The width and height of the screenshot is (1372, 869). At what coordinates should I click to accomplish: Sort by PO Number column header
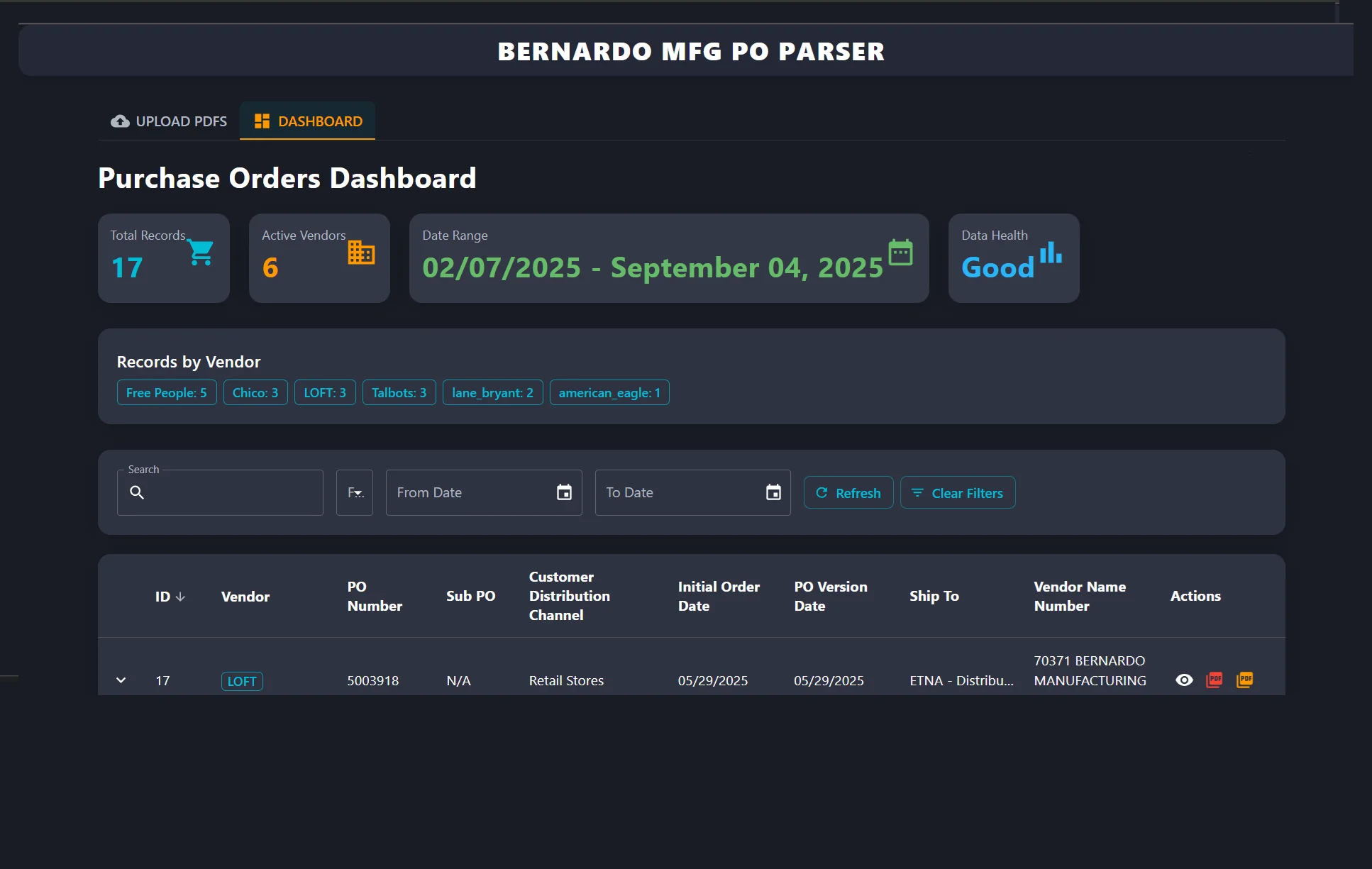tap(375, 597)
